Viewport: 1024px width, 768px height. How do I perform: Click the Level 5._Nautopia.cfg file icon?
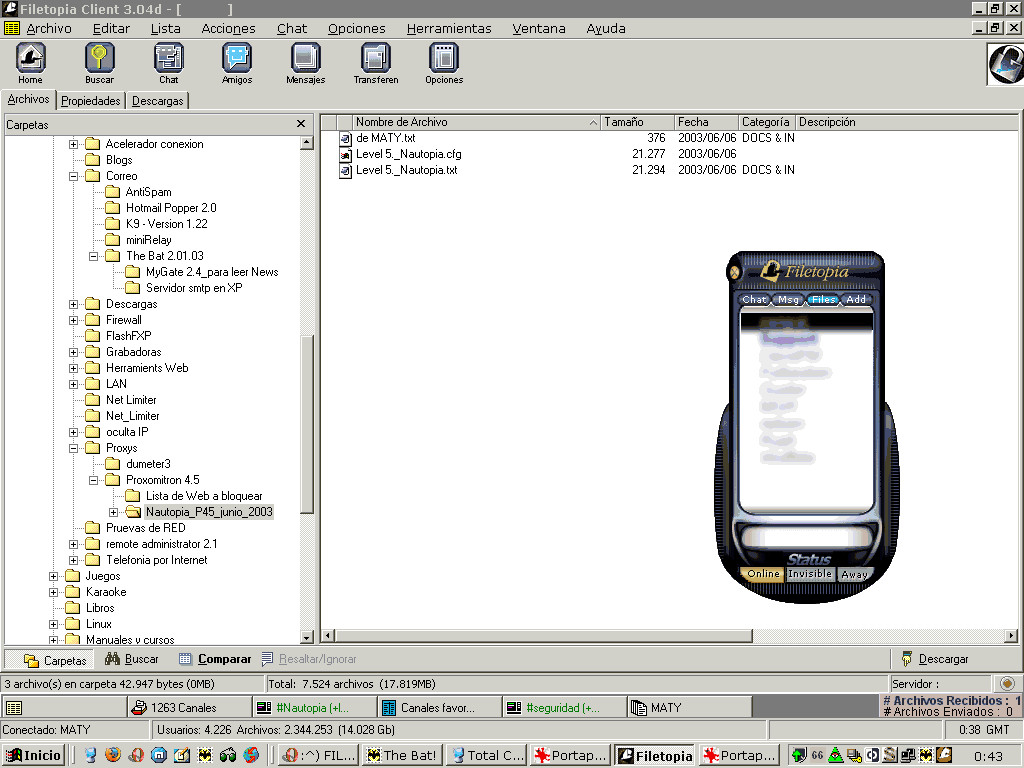[345, 155]
